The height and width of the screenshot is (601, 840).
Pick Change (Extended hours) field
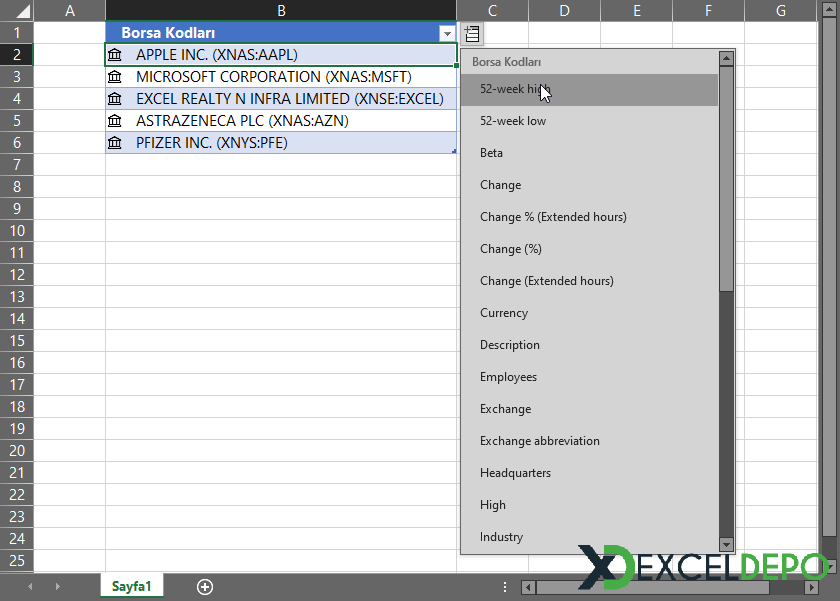click(x=589, y=281)
